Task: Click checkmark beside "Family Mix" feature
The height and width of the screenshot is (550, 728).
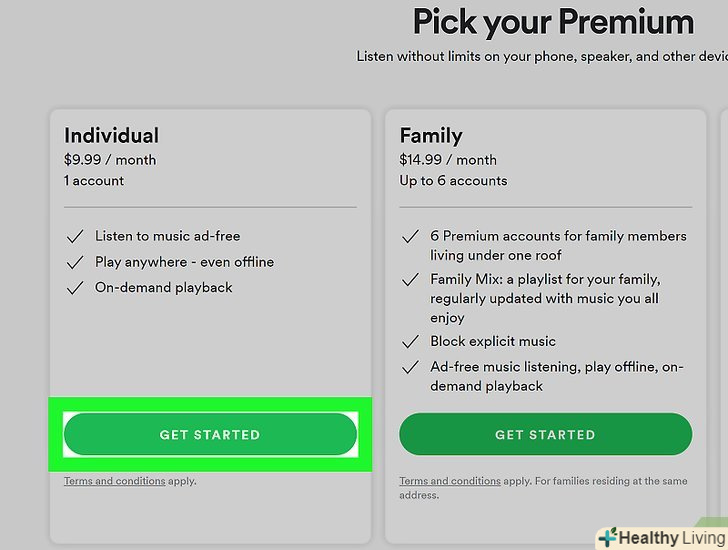Action: tap(409, 280)
